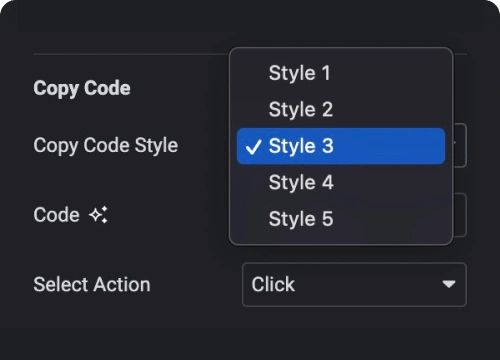Screen dimensions: 500x360
Task: Click the Copy Code Style select edge behind popup
Action: (x=460, y=145)
